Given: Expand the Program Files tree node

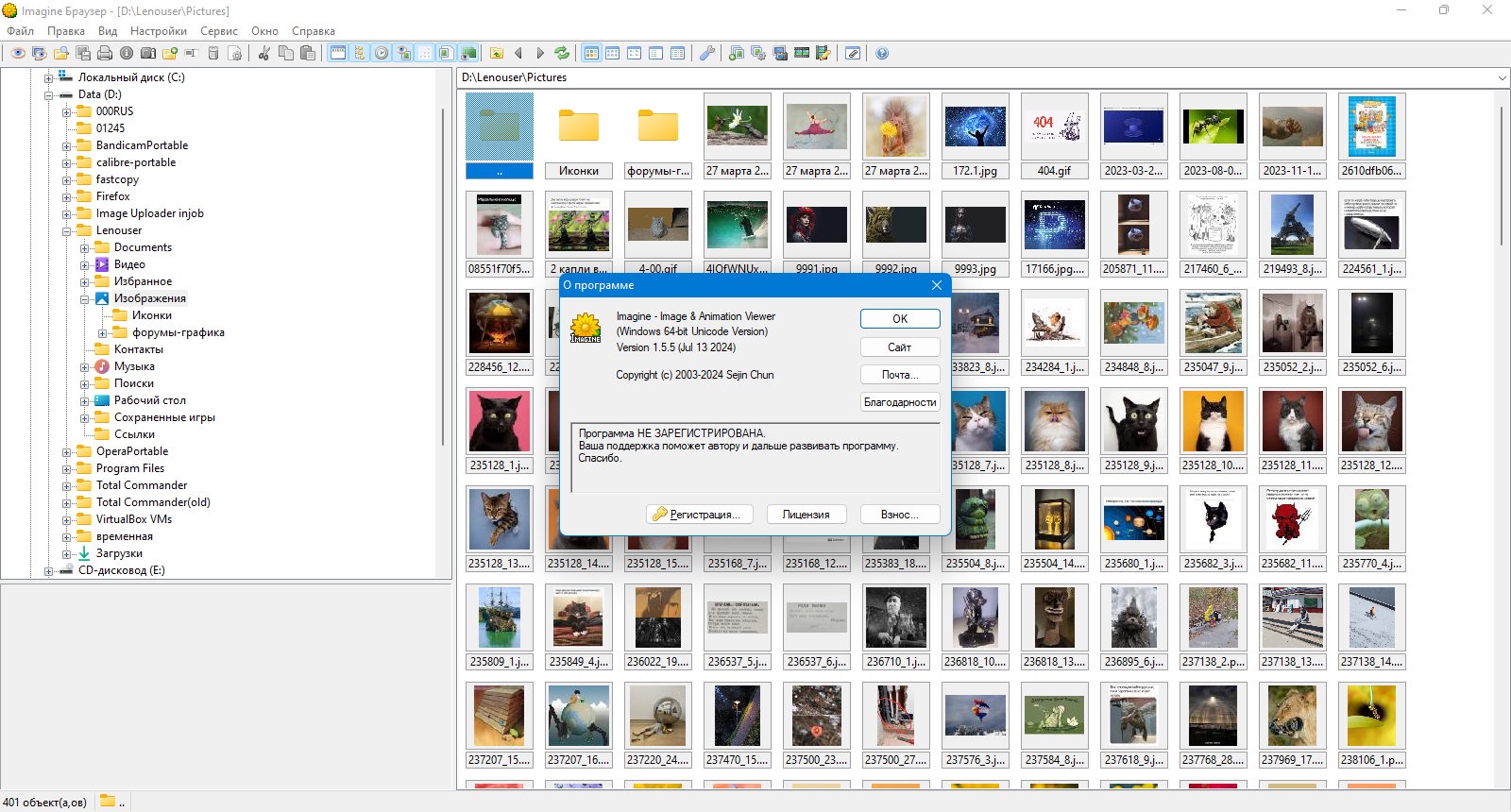Looking at the screenshot, I should [67, 469].
